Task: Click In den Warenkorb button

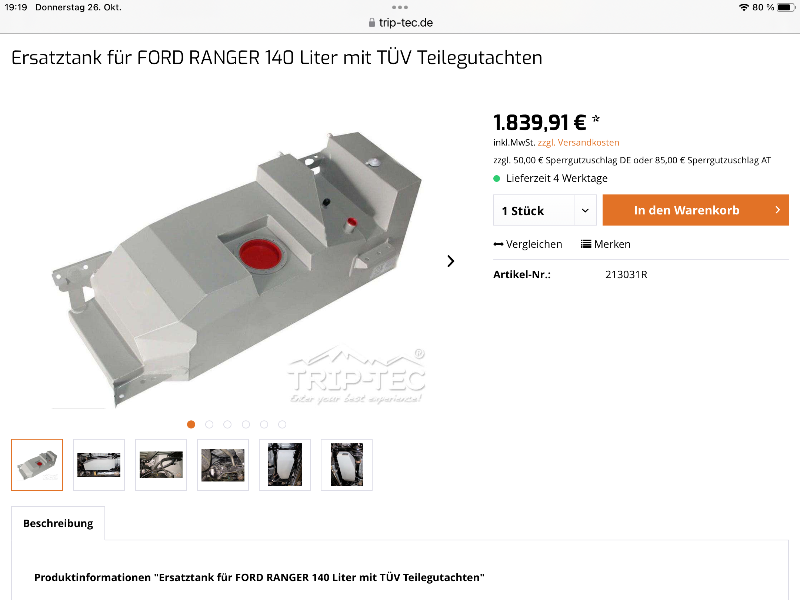Action: [x=695, y=210]
